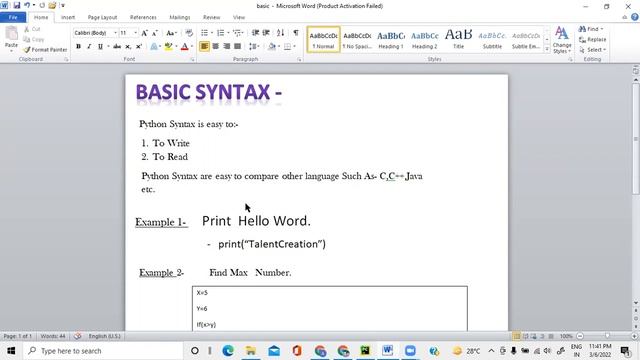
Task: Click the Word Help question mark icon
Action: click(x=635, y=17)
